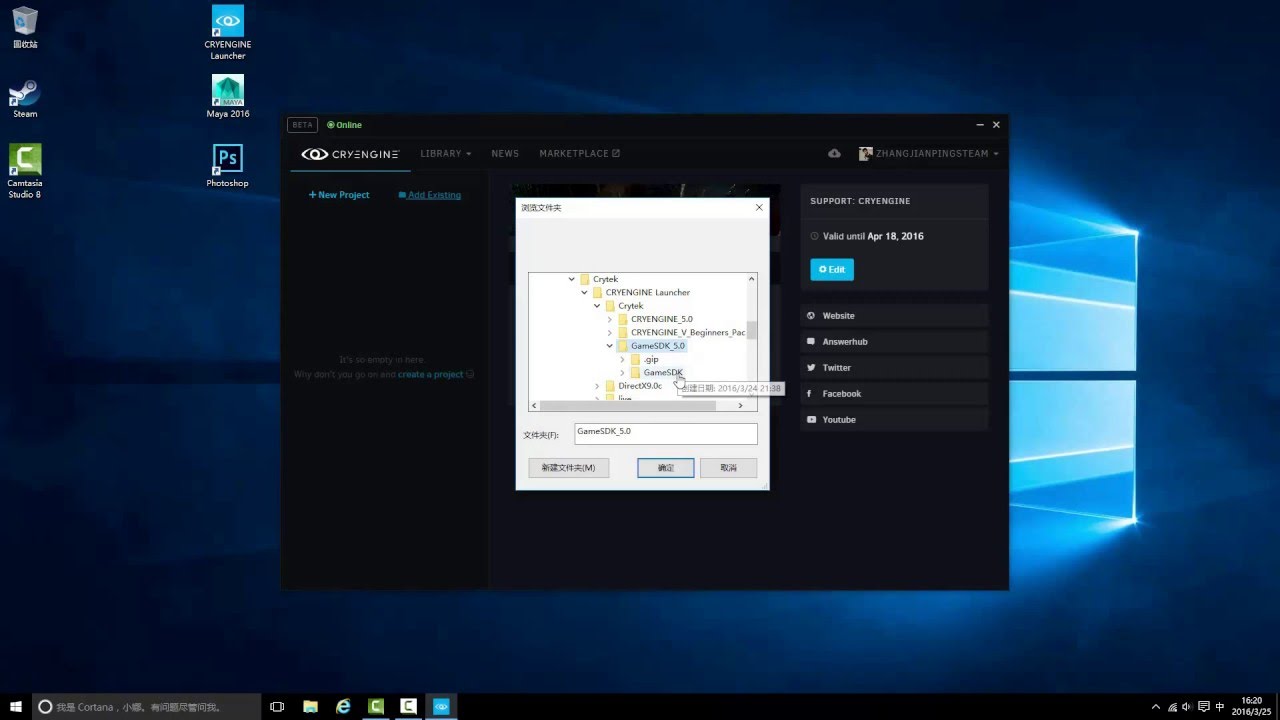
Task: Open the volume control in the system tray
Action: click(x=1187, y=707)
